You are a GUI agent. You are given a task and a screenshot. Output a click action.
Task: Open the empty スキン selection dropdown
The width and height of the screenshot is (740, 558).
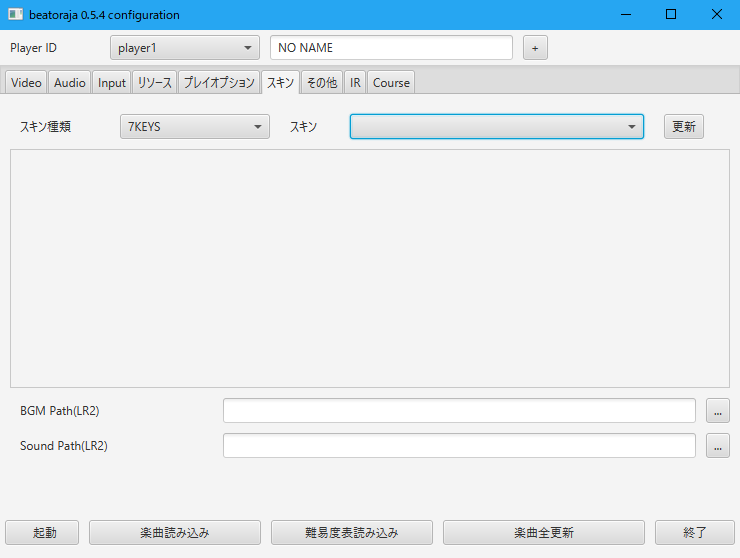[x=496, y=127]
